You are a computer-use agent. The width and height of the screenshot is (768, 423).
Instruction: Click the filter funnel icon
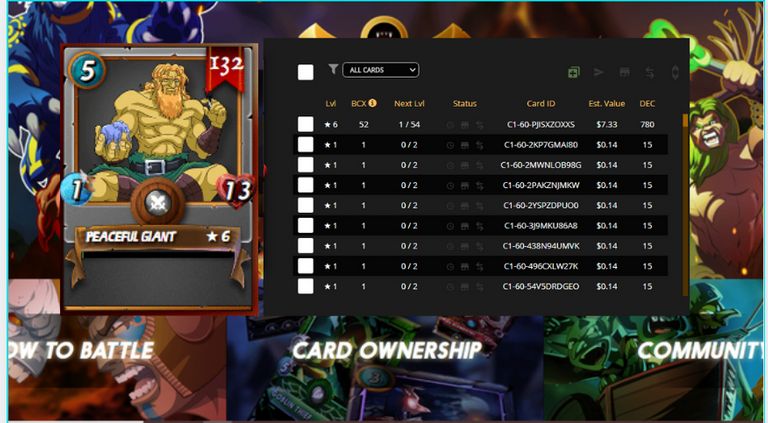click(x=333, y=70)
